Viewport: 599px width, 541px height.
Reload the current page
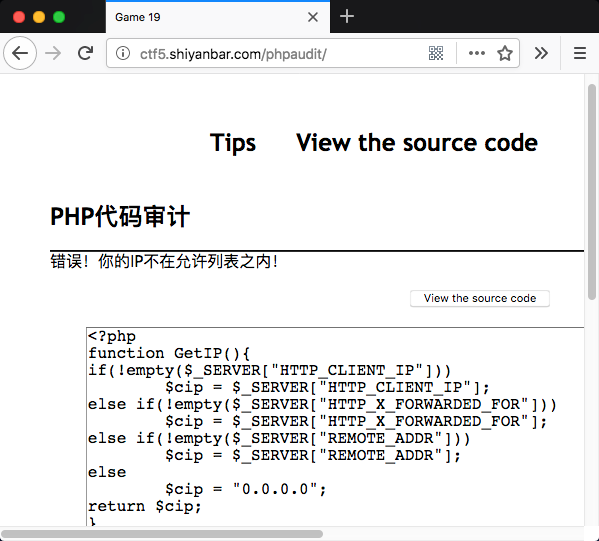tap(85, 53)
